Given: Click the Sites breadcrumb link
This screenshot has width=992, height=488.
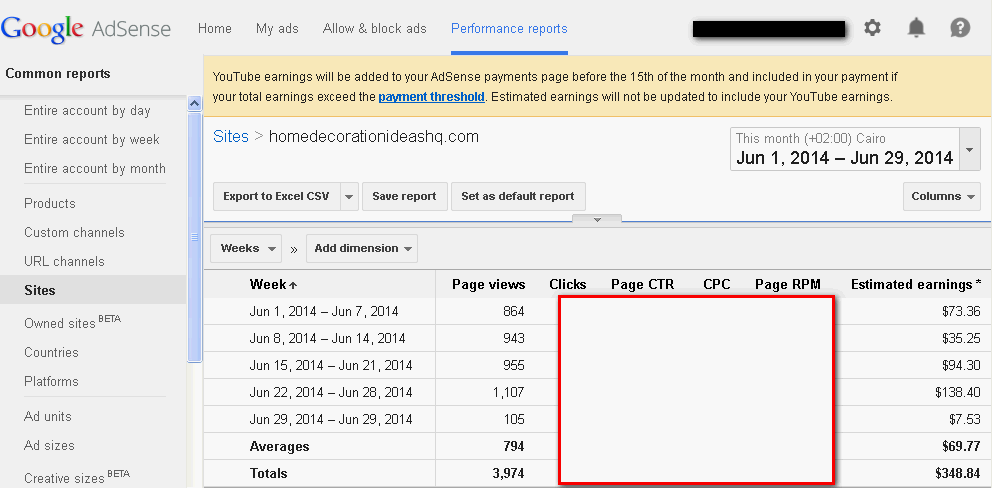Looking at the screenshot, I should pyautogui.click(x=231, y=136).
